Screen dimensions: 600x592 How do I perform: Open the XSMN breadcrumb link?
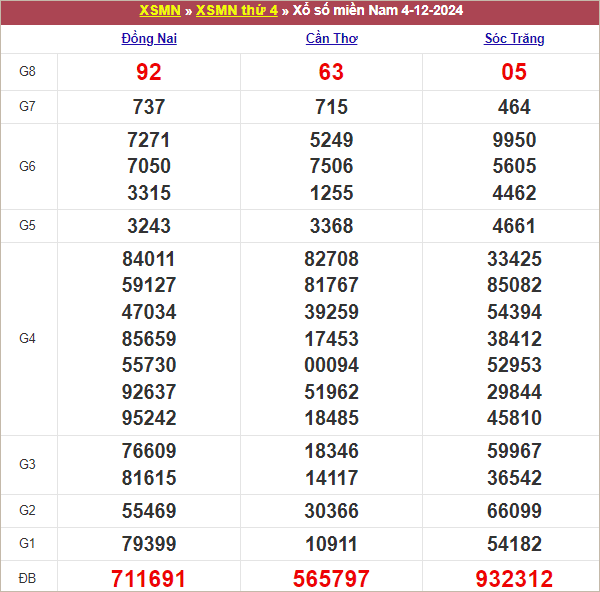160,10
